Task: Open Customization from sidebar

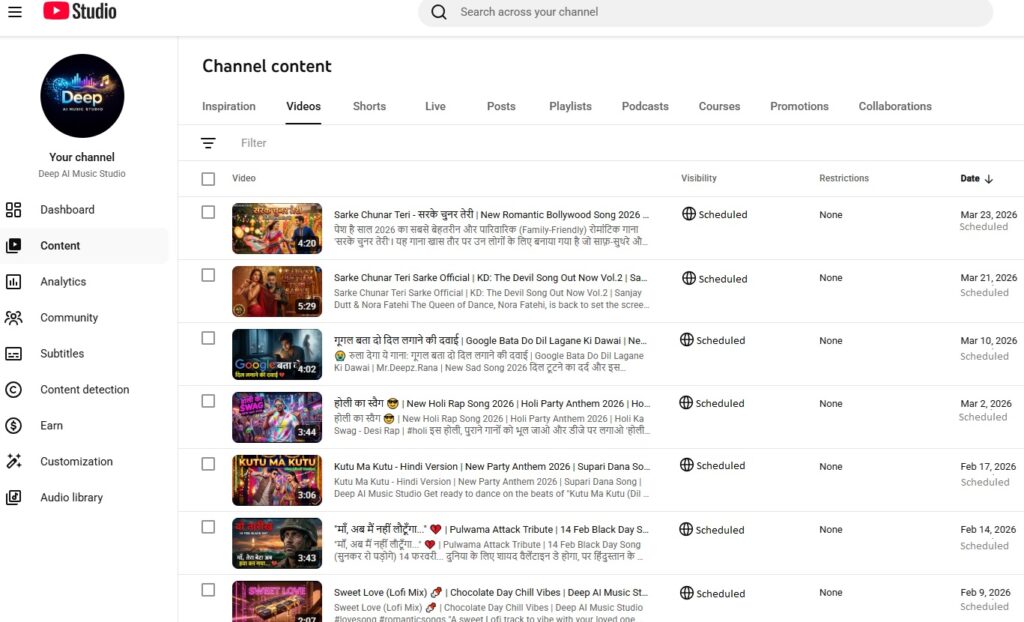Action: point(76,462)
